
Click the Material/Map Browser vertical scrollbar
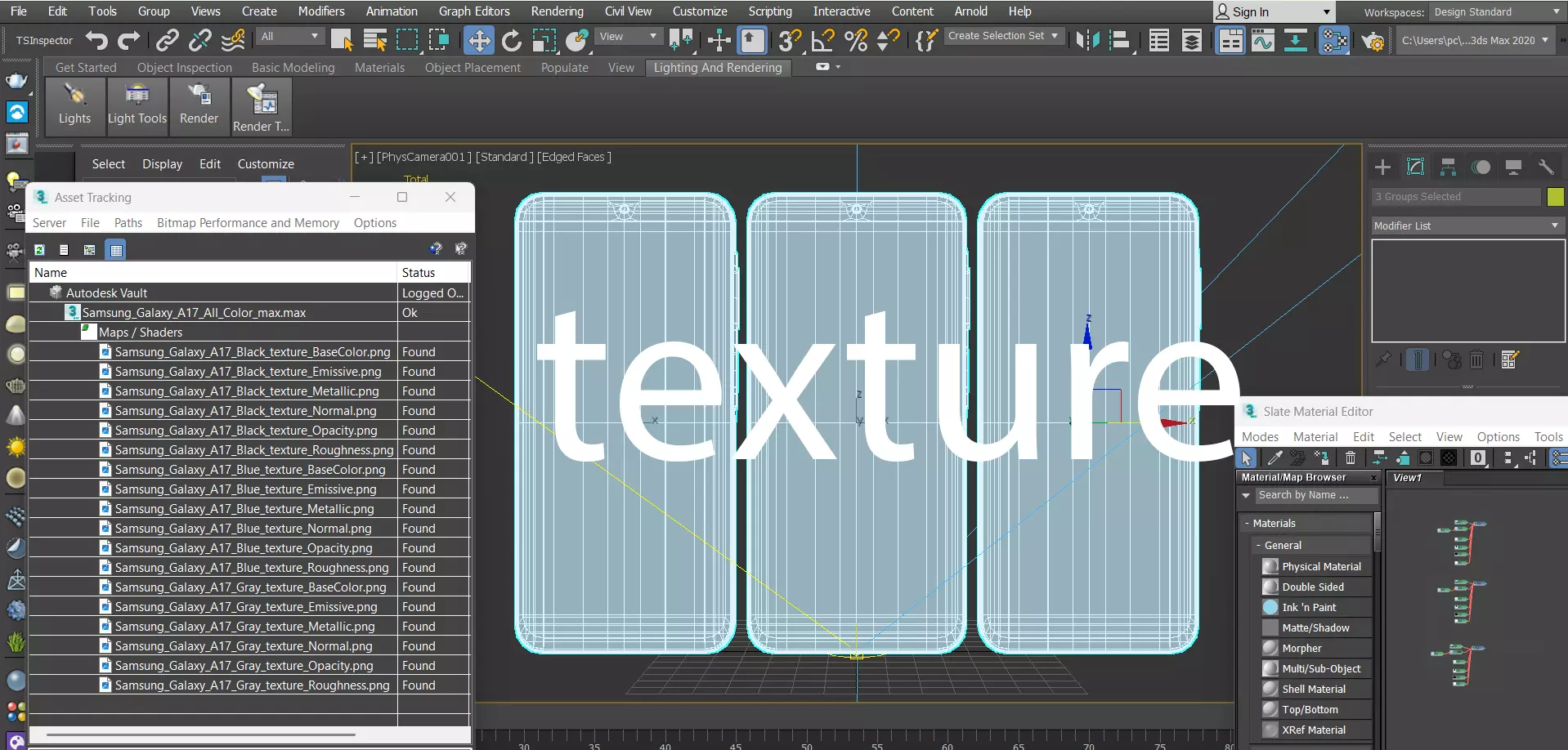tap(1378, 531)
